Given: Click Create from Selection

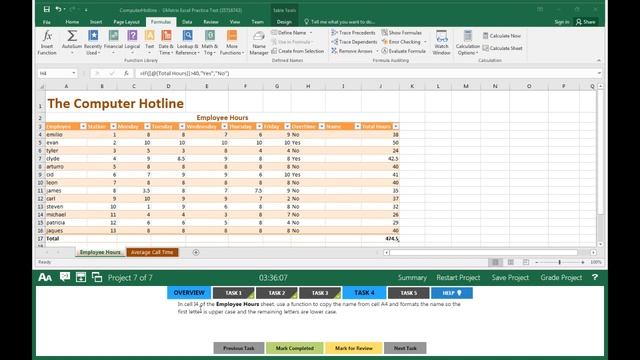Looking at the screenshot, I should pos(298,51).
